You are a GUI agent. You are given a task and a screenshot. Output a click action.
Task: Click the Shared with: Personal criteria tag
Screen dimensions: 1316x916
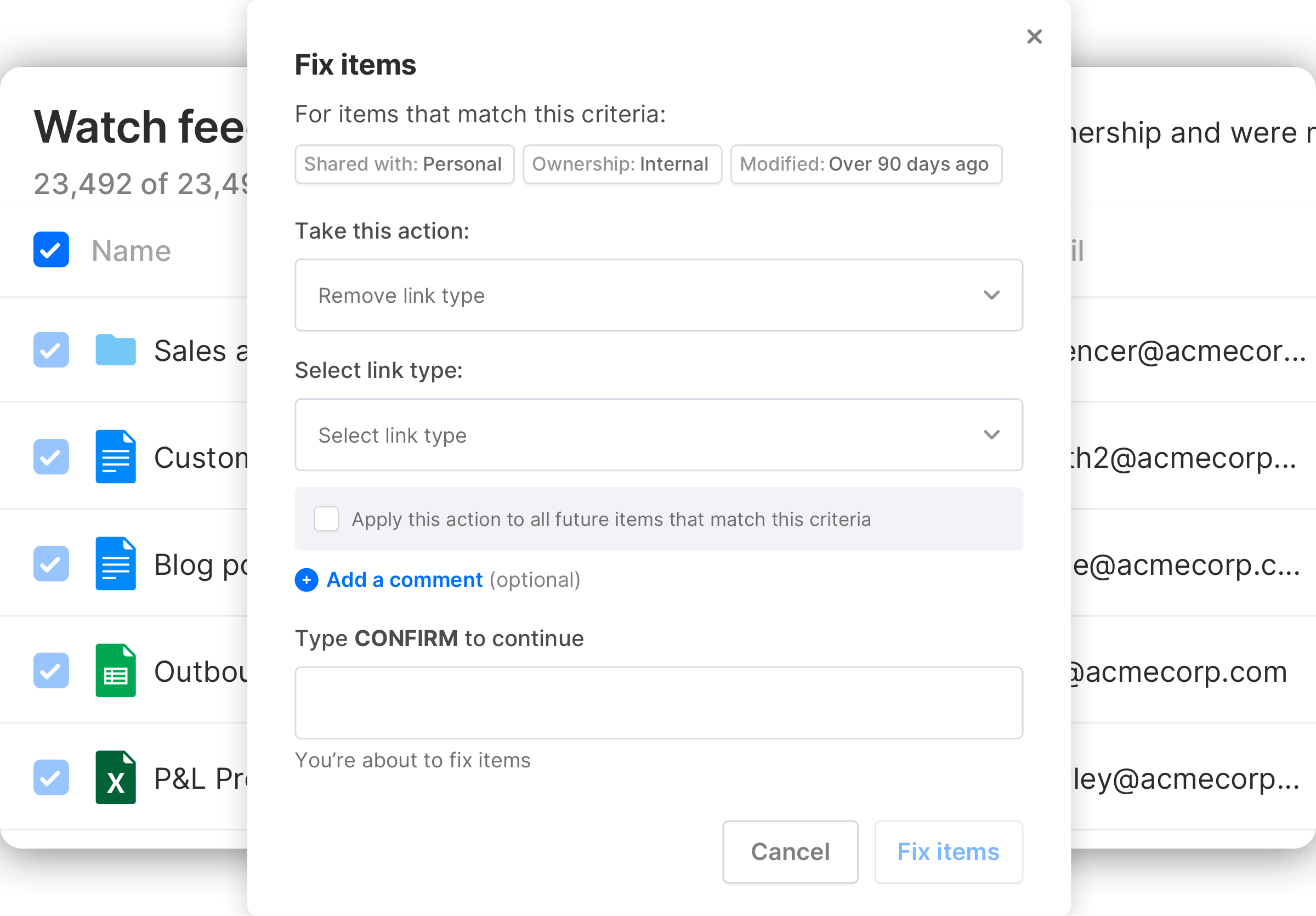pyautogui.click(x=404, y=165)
